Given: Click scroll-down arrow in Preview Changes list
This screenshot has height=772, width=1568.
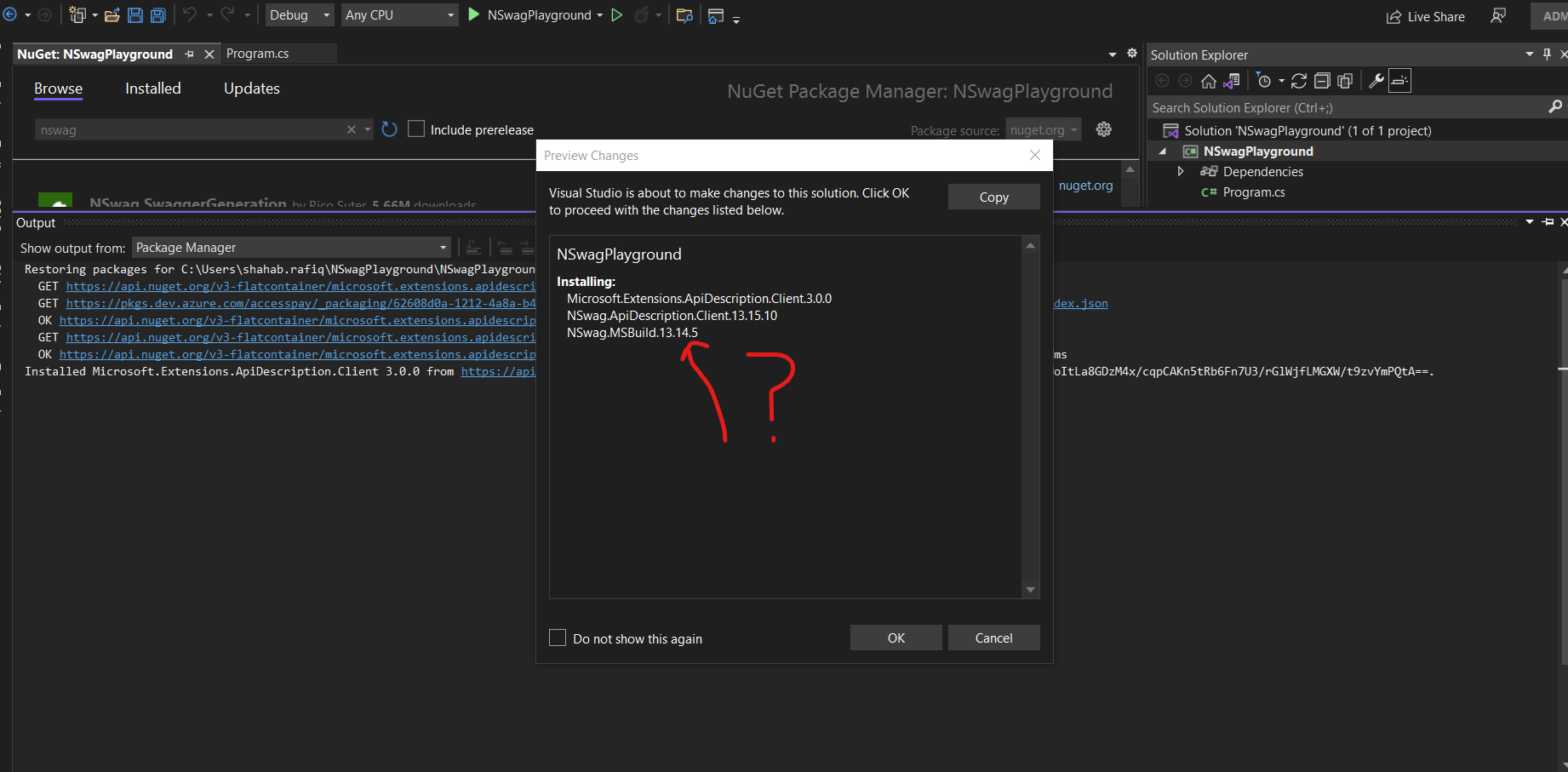Looking at the screenshot, I should point(1031,590).
